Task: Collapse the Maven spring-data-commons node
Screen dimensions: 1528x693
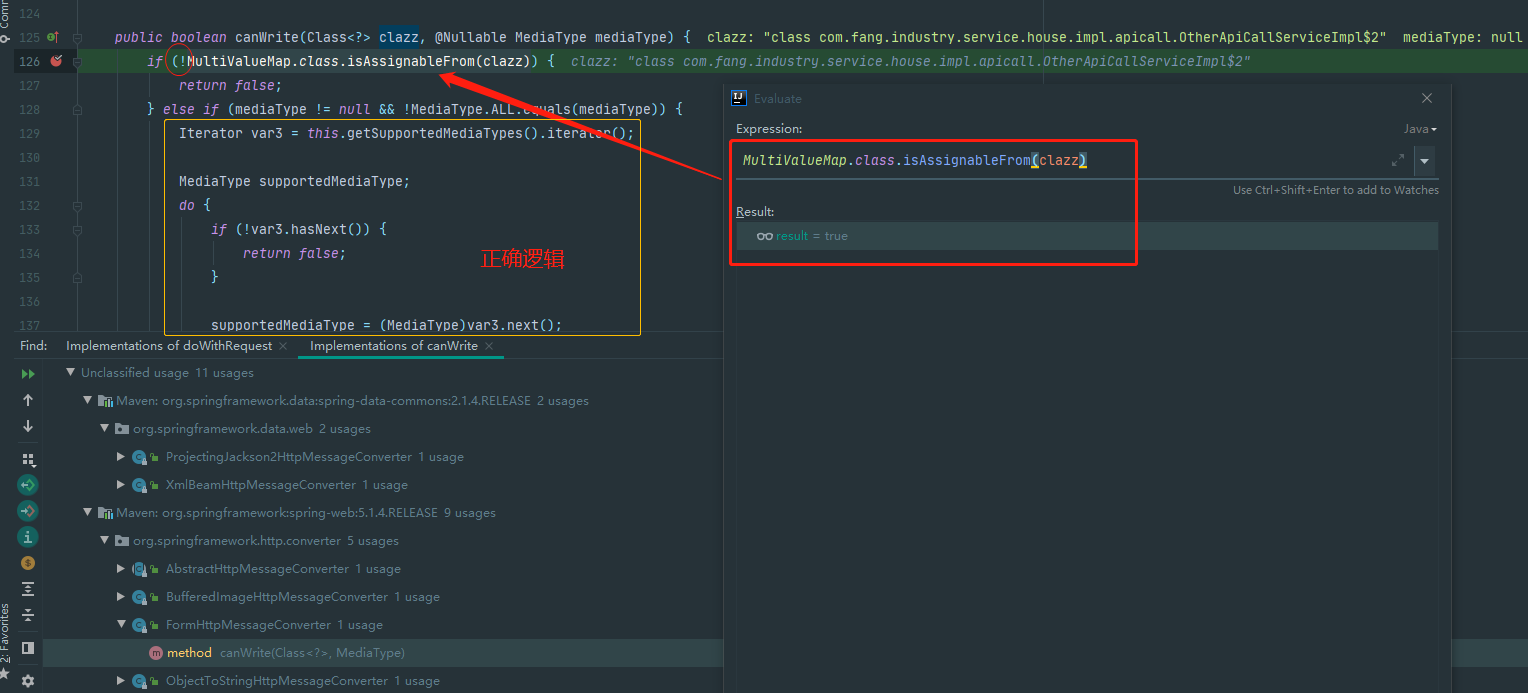Action: [88, 401]
